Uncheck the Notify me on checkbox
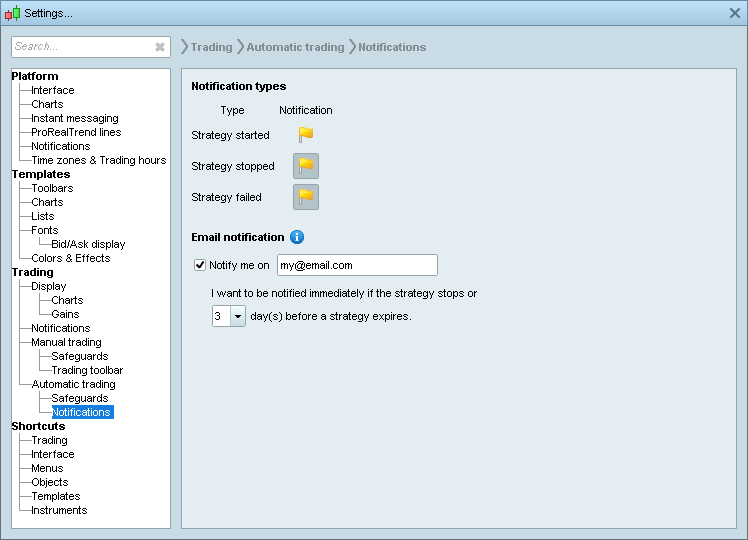This screenshot has height=540, width=748. point(200,265)
